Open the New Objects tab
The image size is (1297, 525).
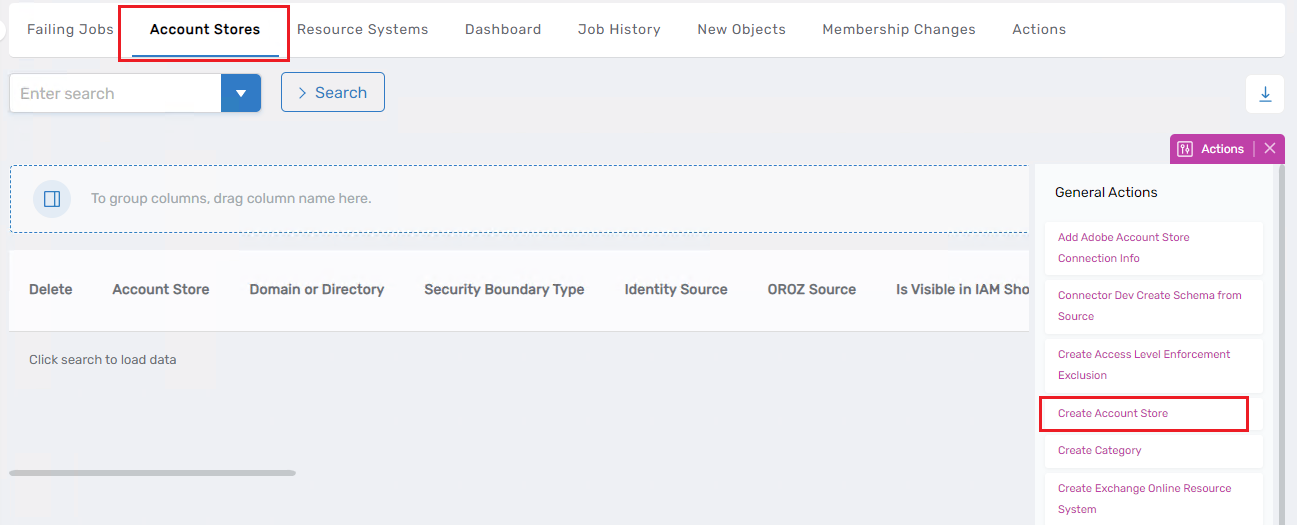[741, 29]
